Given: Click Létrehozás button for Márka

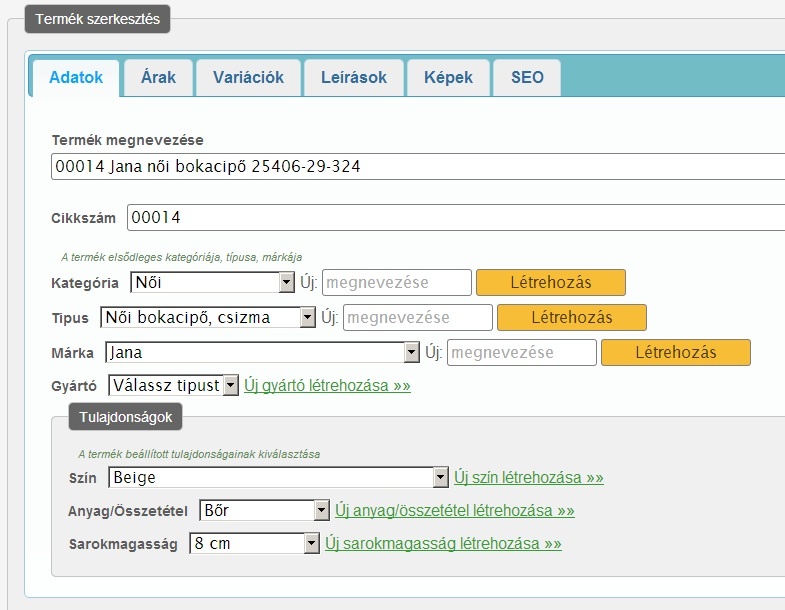Looking at the screenshot, I should click(x=676, y=353).
